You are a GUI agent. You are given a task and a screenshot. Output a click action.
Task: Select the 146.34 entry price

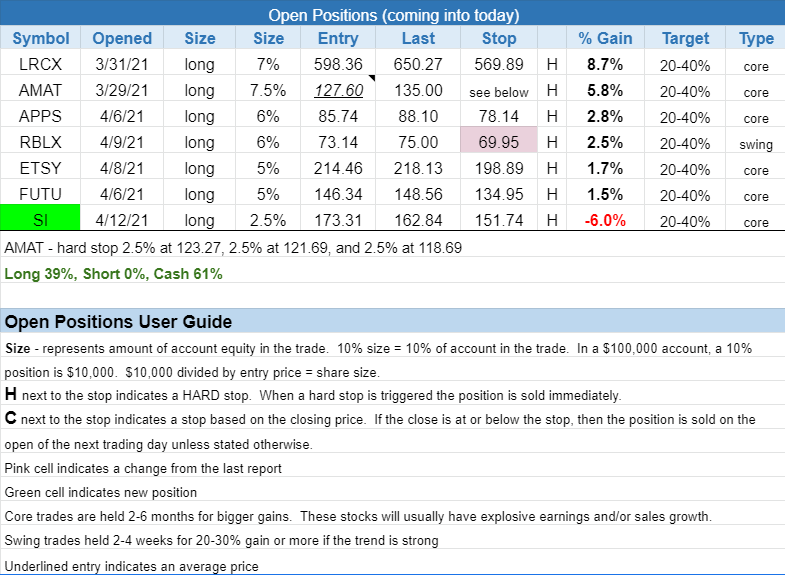click(x=338, y=194)
